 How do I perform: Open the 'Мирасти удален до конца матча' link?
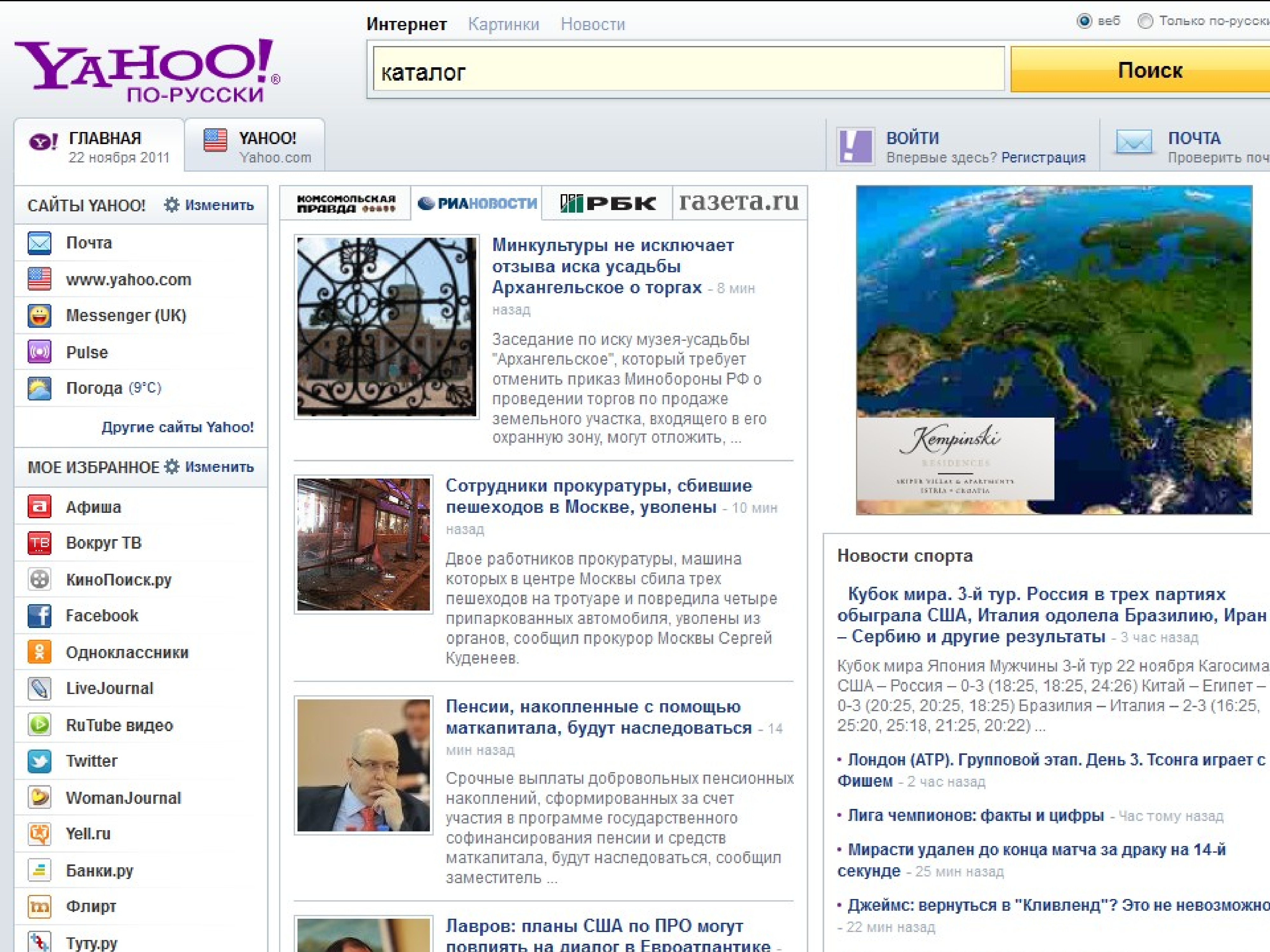(1032, 860)
